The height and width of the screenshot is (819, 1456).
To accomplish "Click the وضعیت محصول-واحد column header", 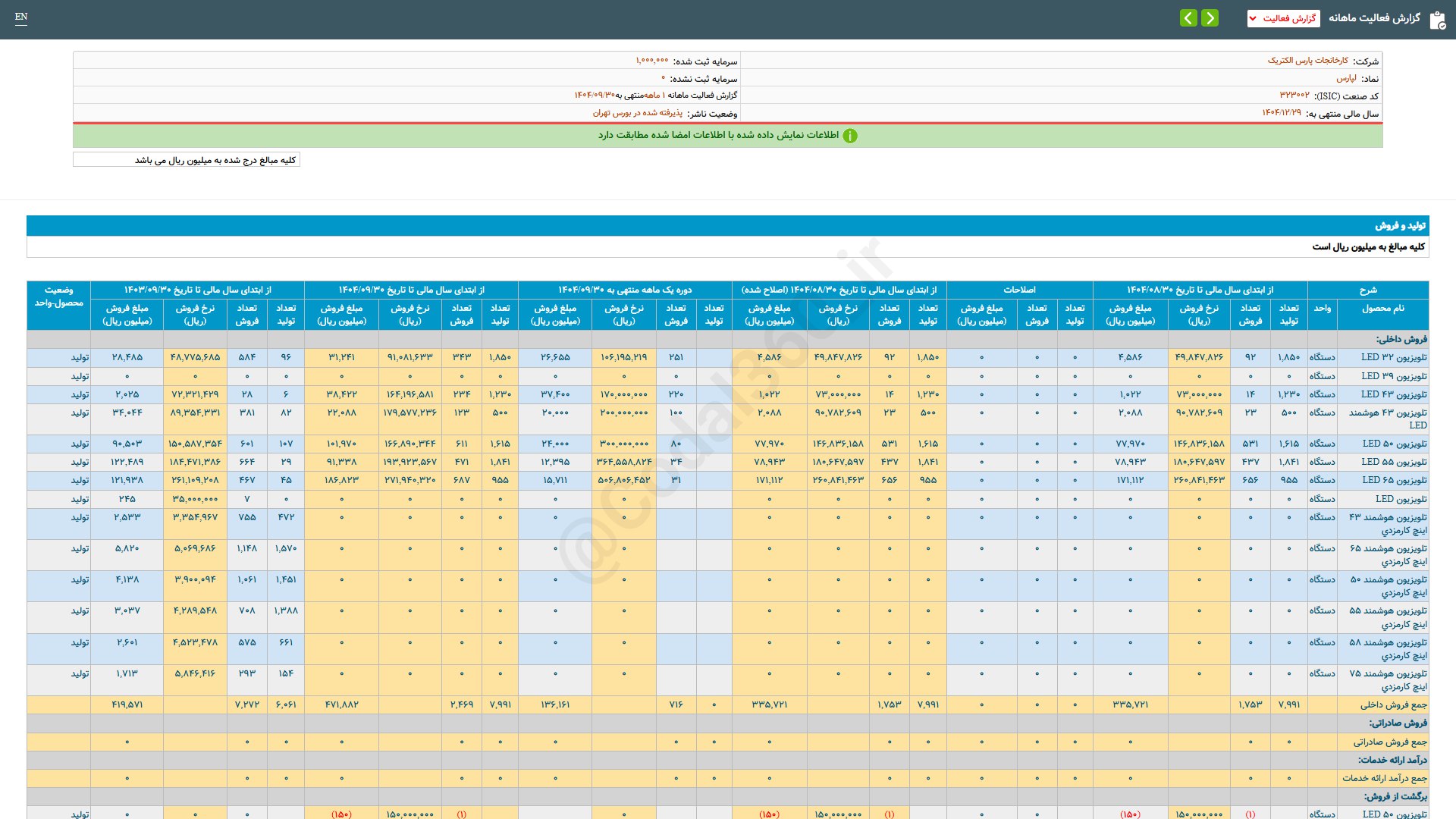I will click(x=58, y=297).
